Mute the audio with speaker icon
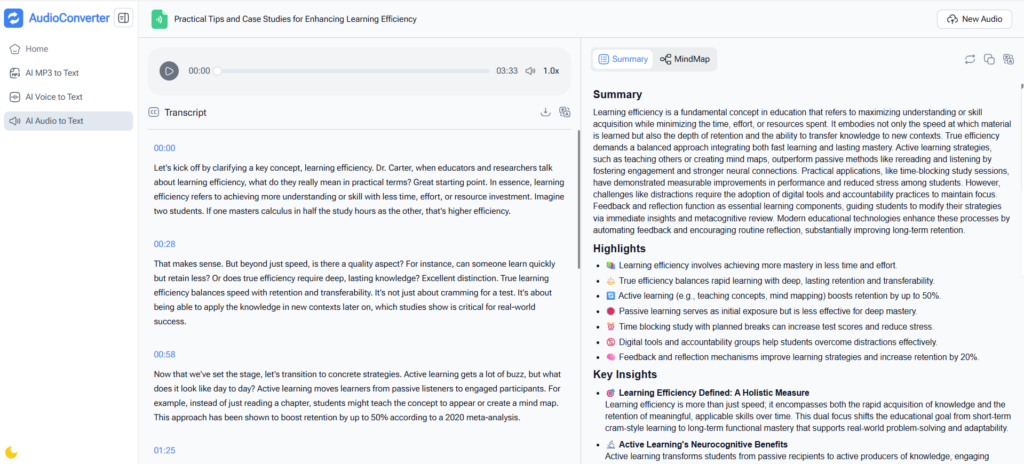Viewport: 1024px width, 464px height. [x=529, y=71]
